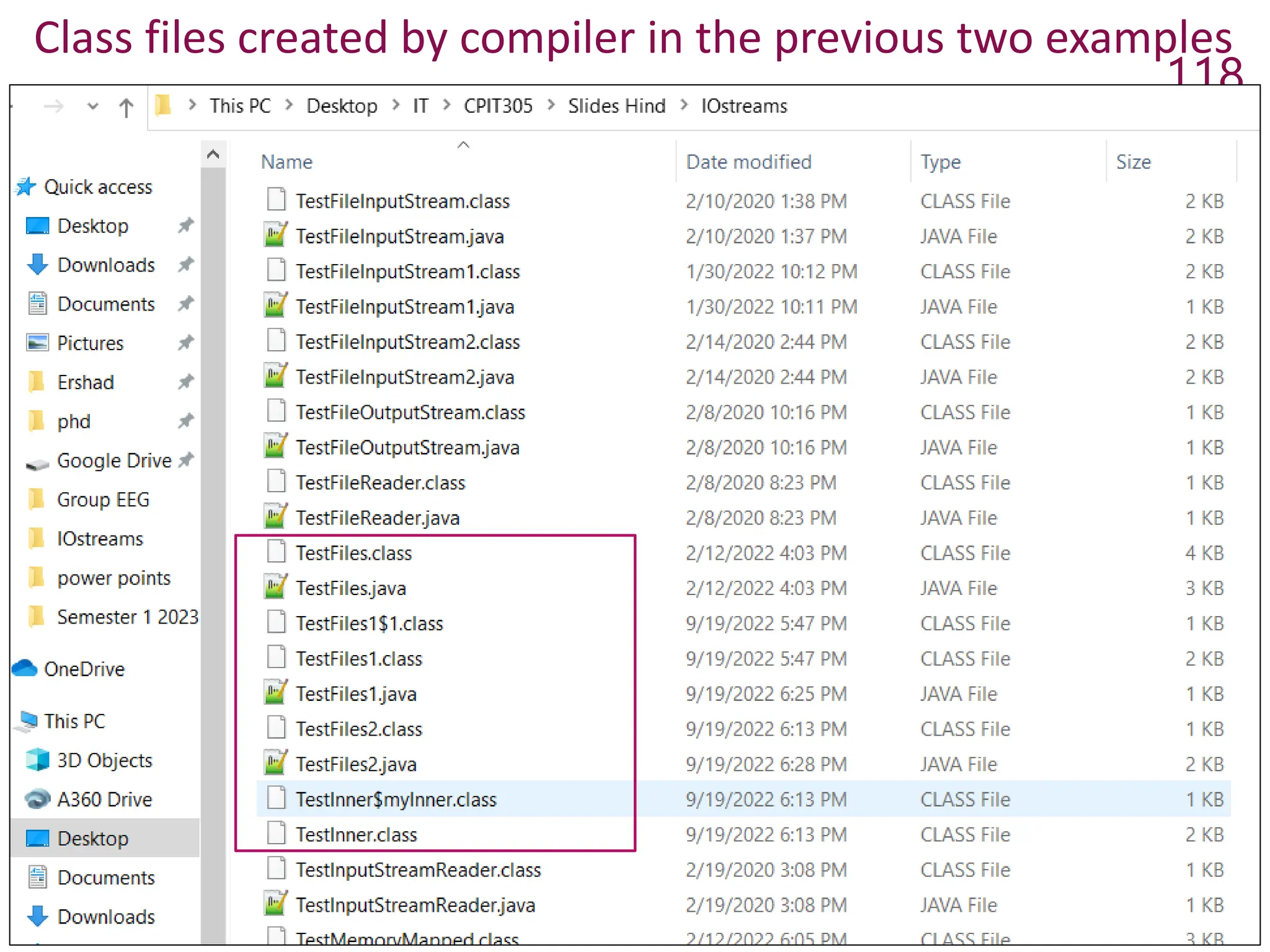
Task: Sort by Date modified column header
Action: (x=748, y=162)
